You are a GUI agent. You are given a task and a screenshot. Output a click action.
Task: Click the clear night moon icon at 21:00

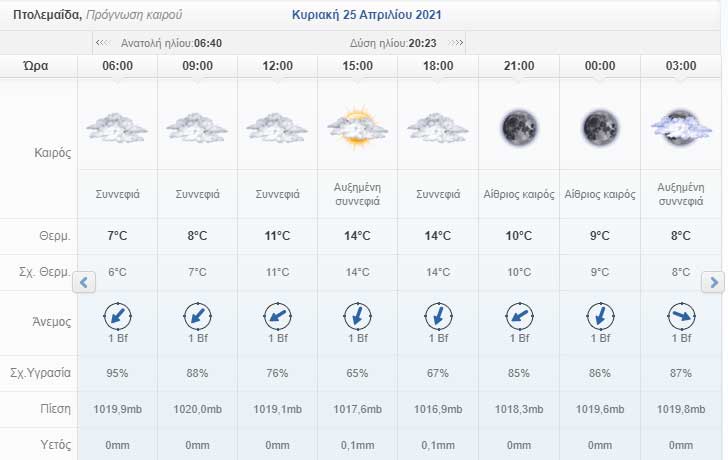coord(518,128)
